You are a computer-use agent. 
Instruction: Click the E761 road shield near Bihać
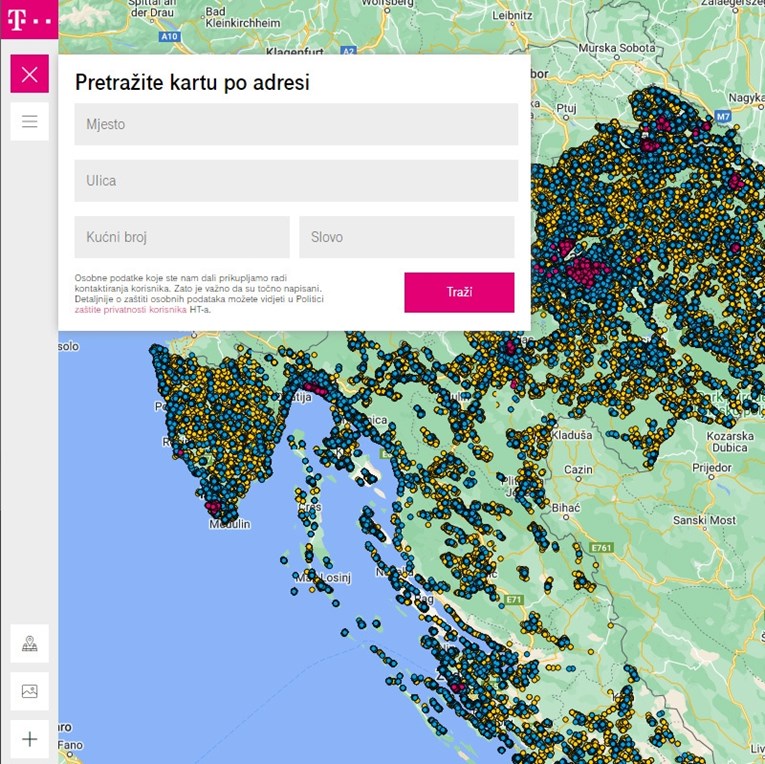[601, 548]
